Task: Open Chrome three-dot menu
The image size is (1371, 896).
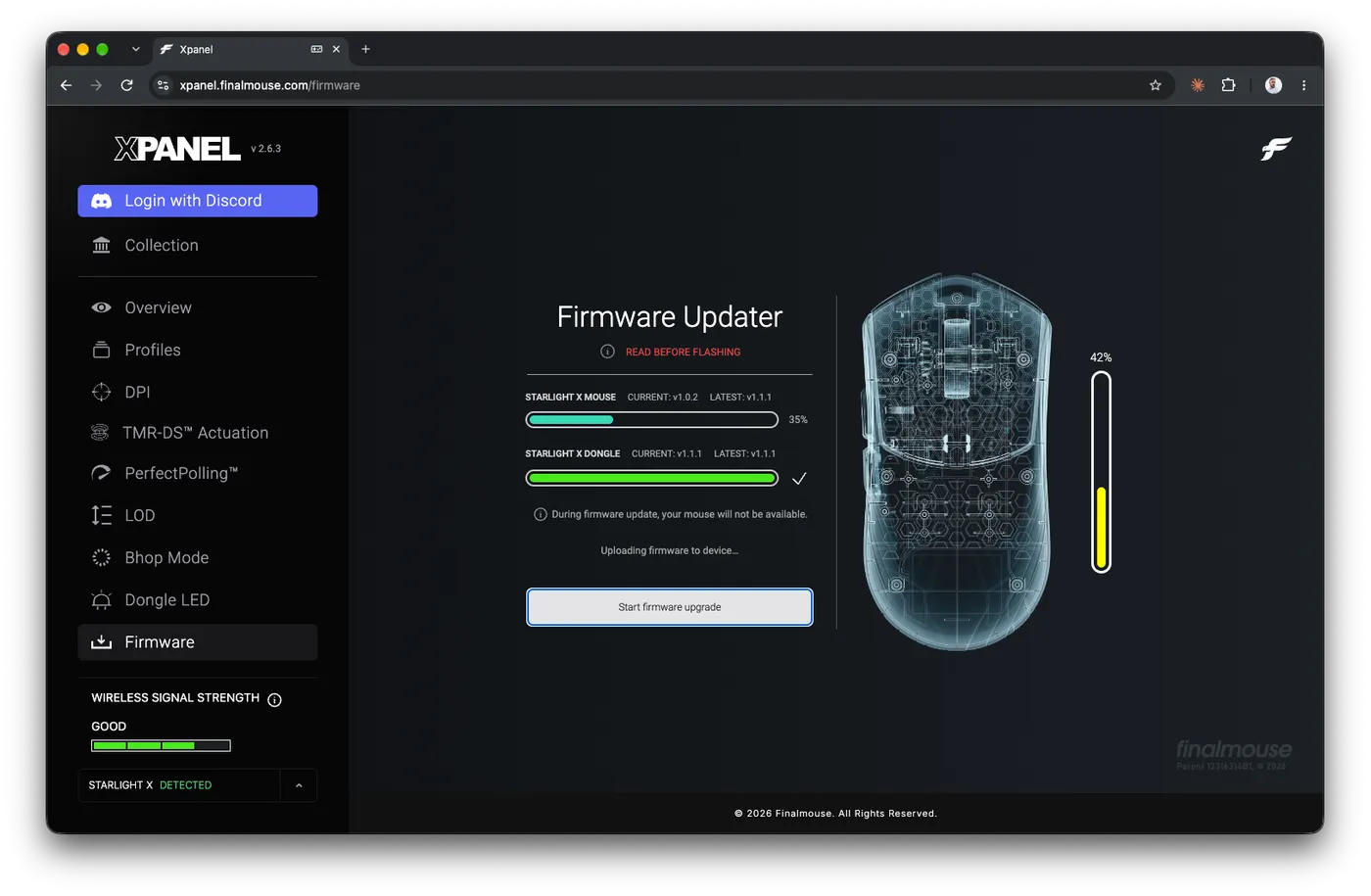Action: 1303,85
